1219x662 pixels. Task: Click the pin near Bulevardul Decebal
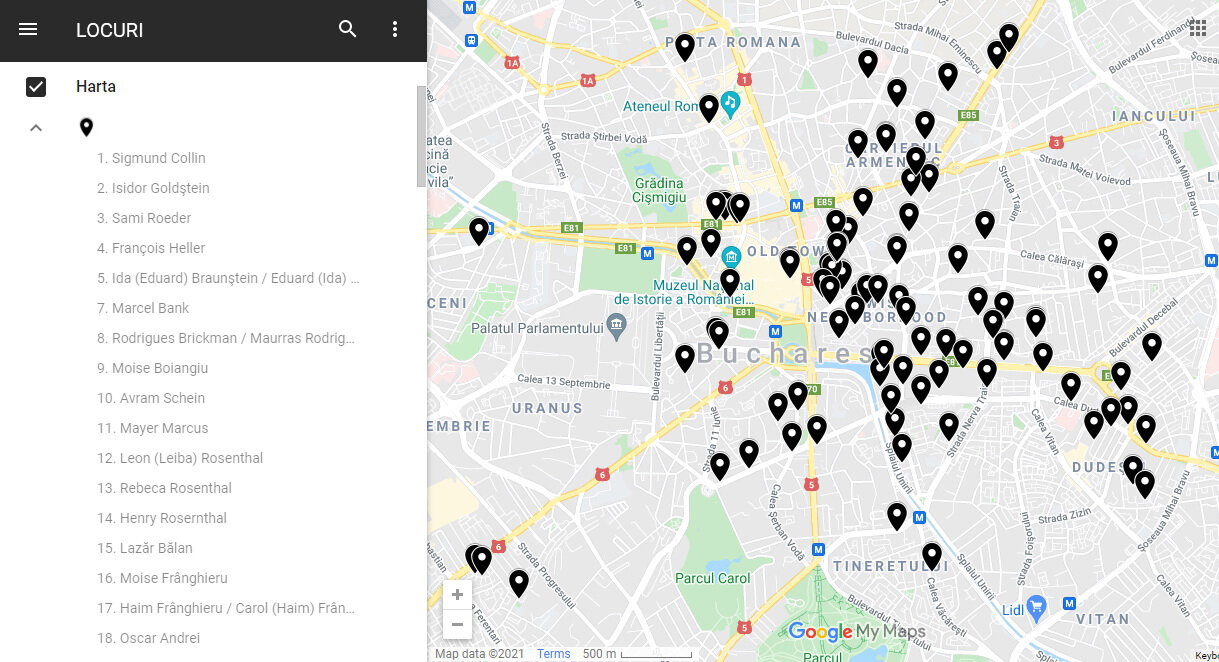[1152, 345]
